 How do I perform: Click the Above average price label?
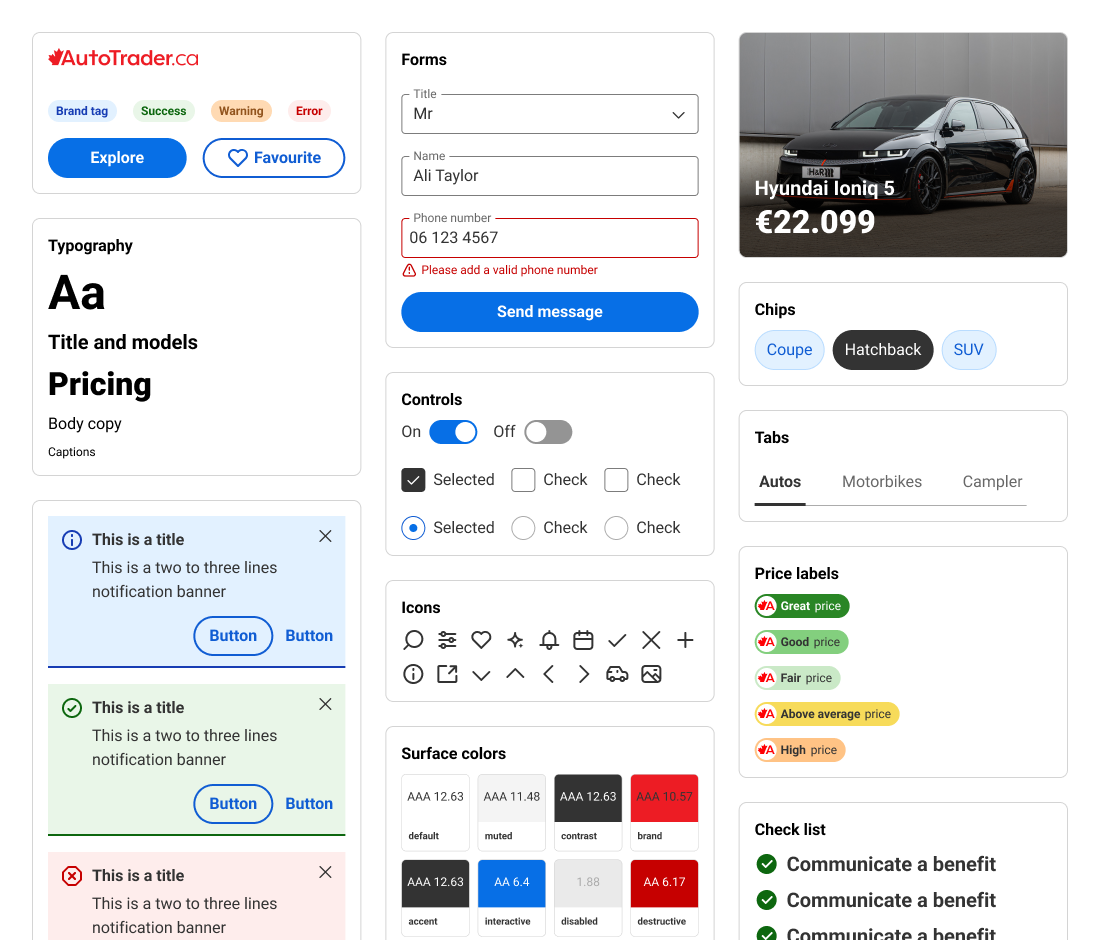tap(826, 714)
